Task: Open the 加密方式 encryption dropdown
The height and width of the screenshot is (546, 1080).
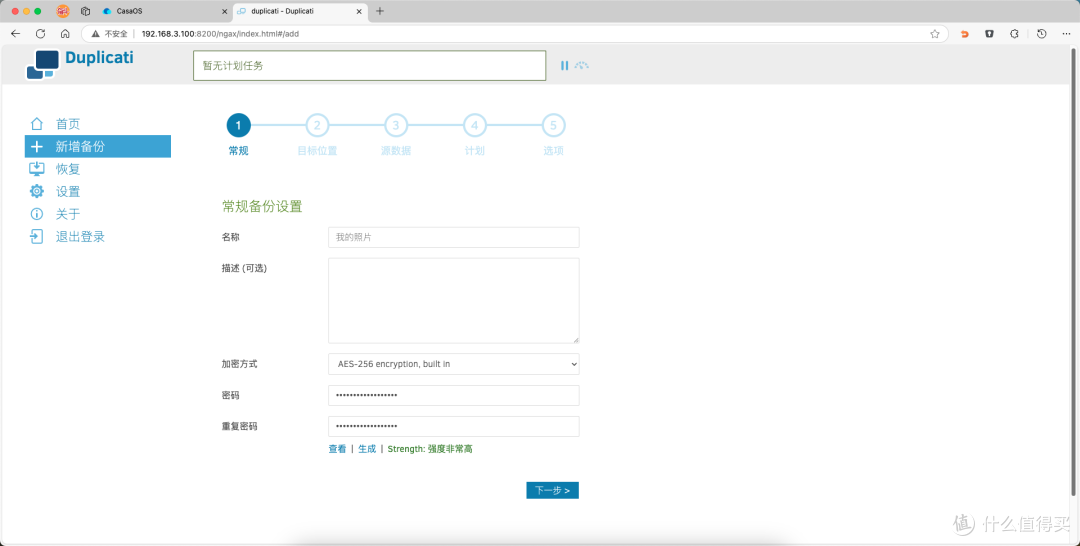Action: point(453,364)
